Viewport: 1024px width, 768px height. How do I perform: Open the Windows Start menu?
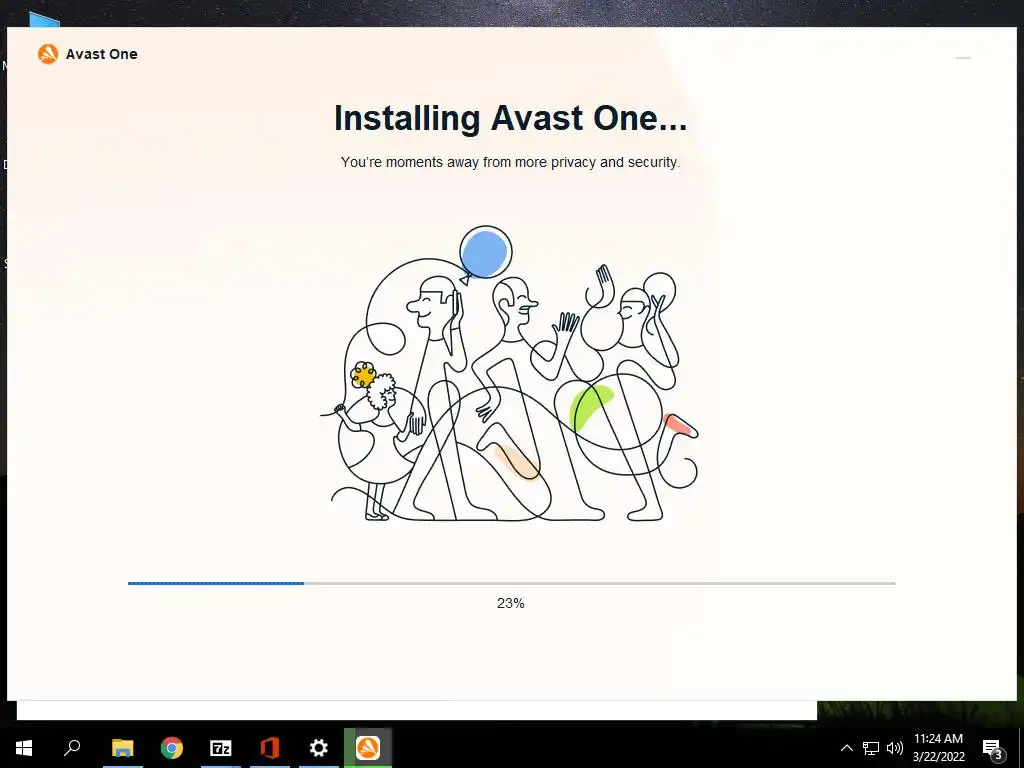coord(24,748)
